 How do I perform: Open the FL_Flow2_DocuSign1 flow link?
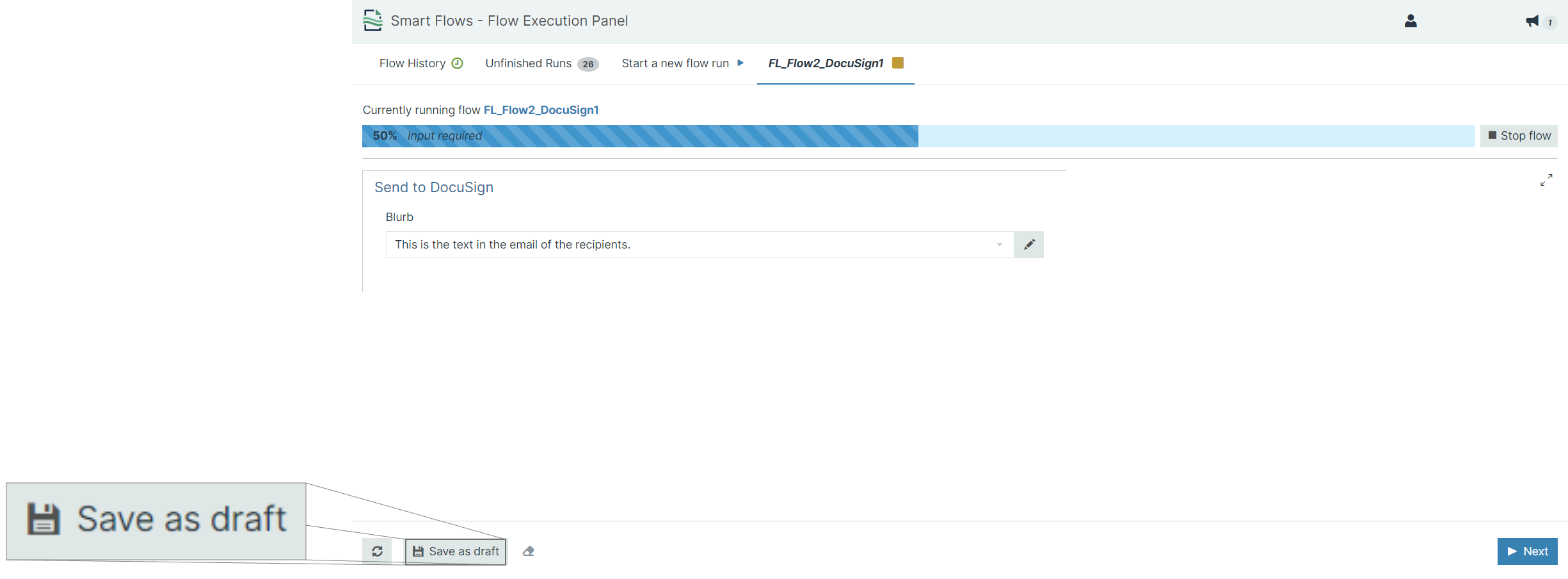(x=541, y=110)
